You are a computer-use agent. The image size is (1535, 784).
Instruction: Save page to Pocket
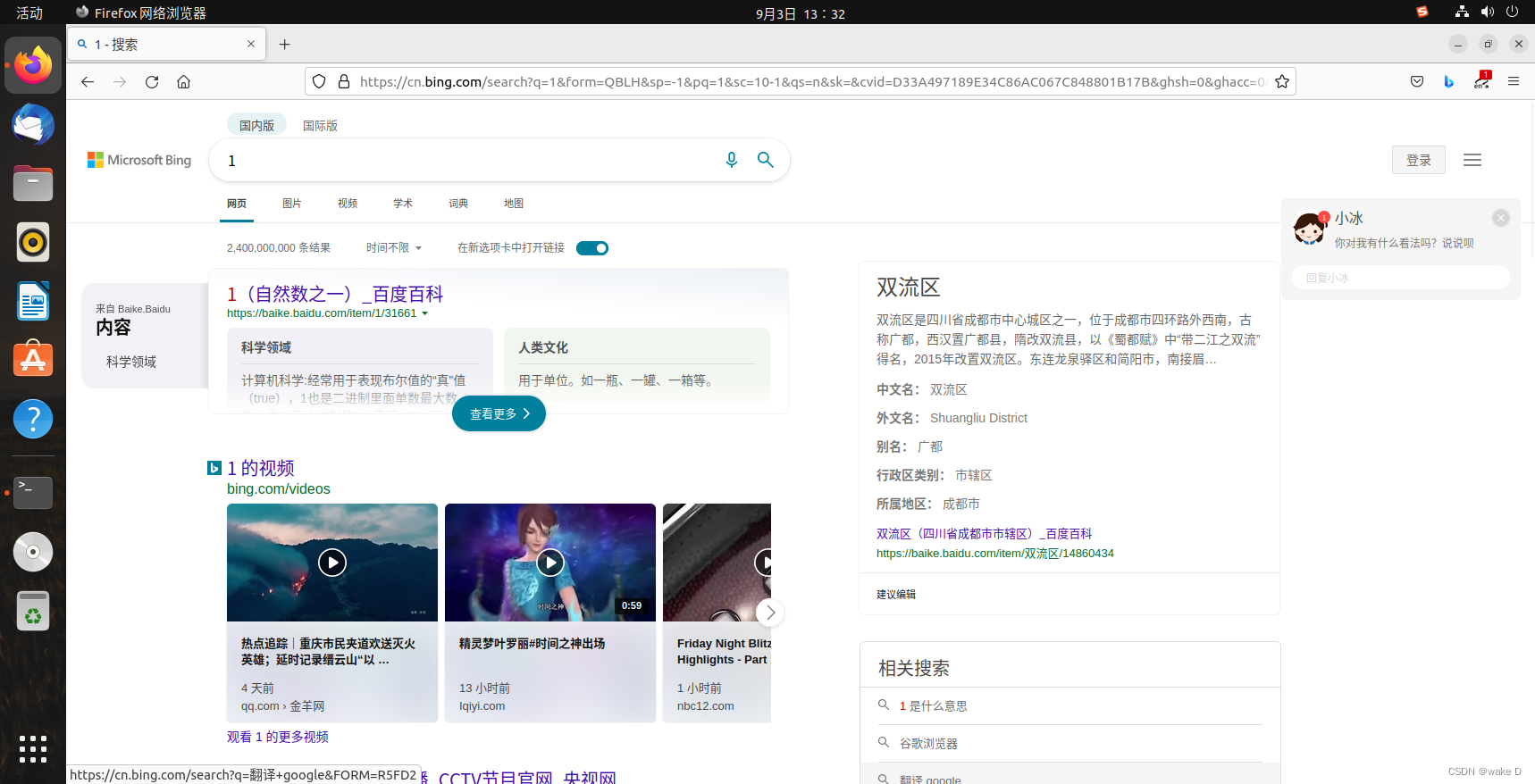tap(1417, 82)
